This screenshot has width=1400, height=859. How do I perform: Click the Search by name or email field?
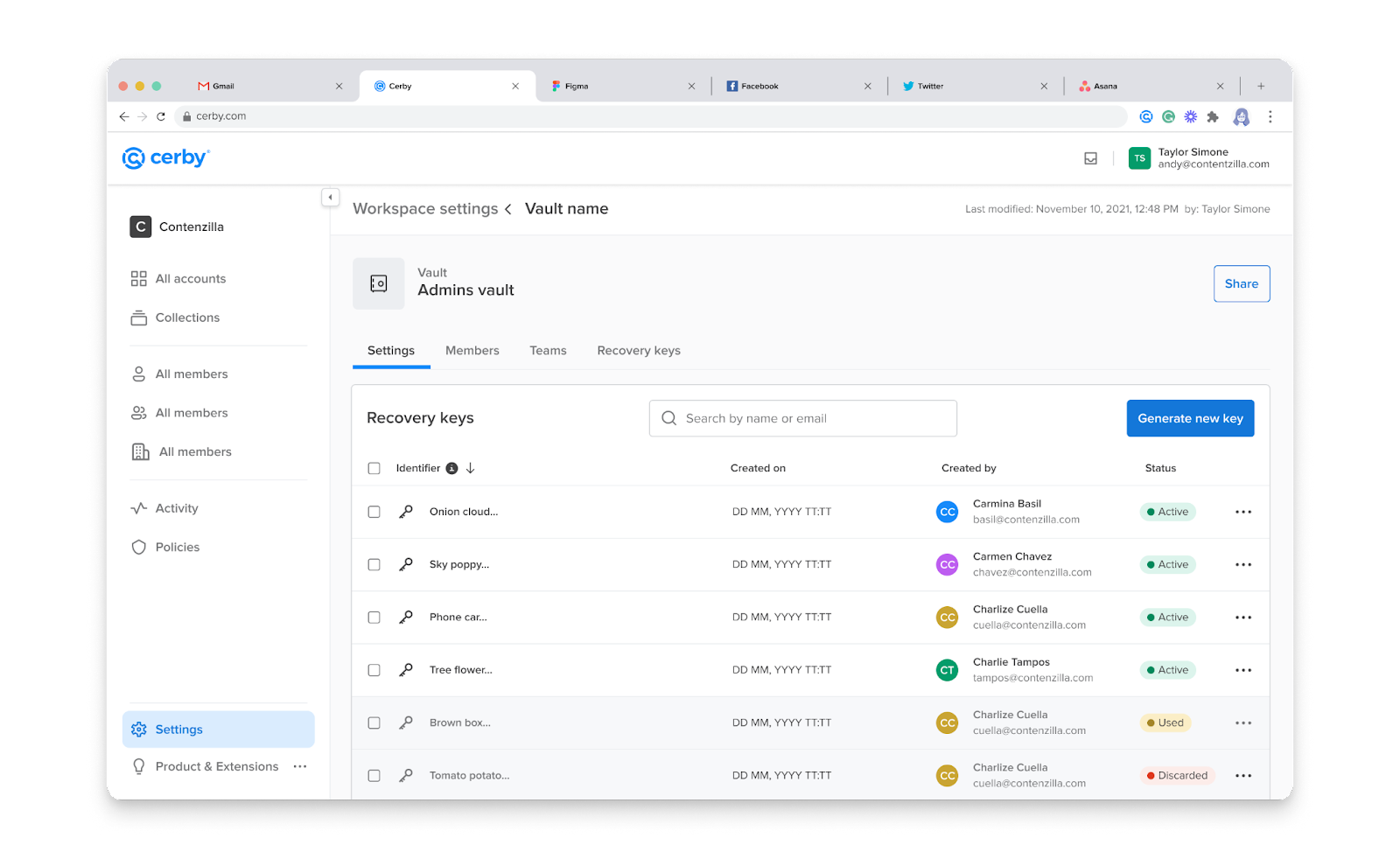pos(802,418)
